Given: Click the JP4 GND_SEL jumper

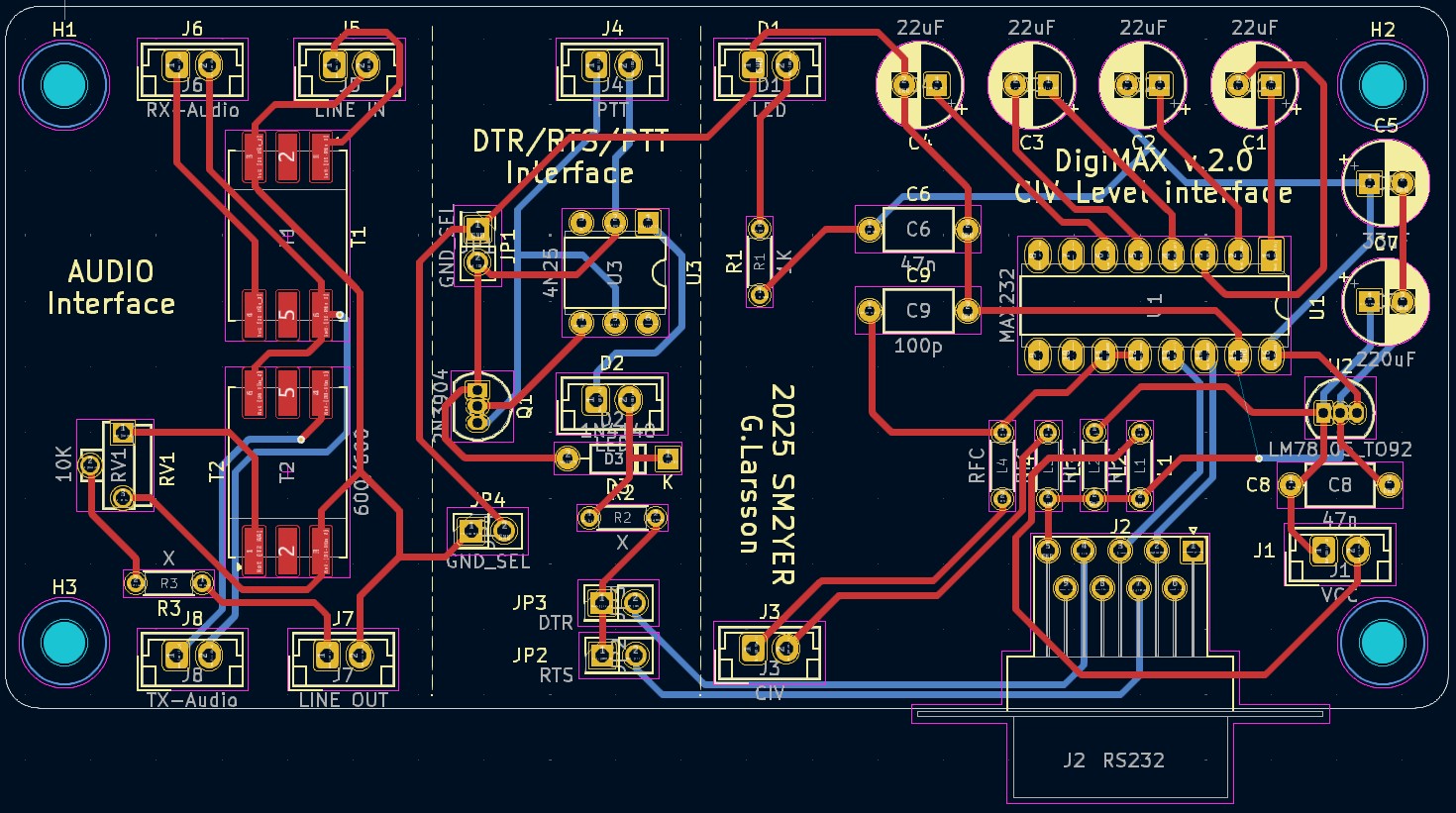Looking at the screenshot, I should (x=487, y=532).
